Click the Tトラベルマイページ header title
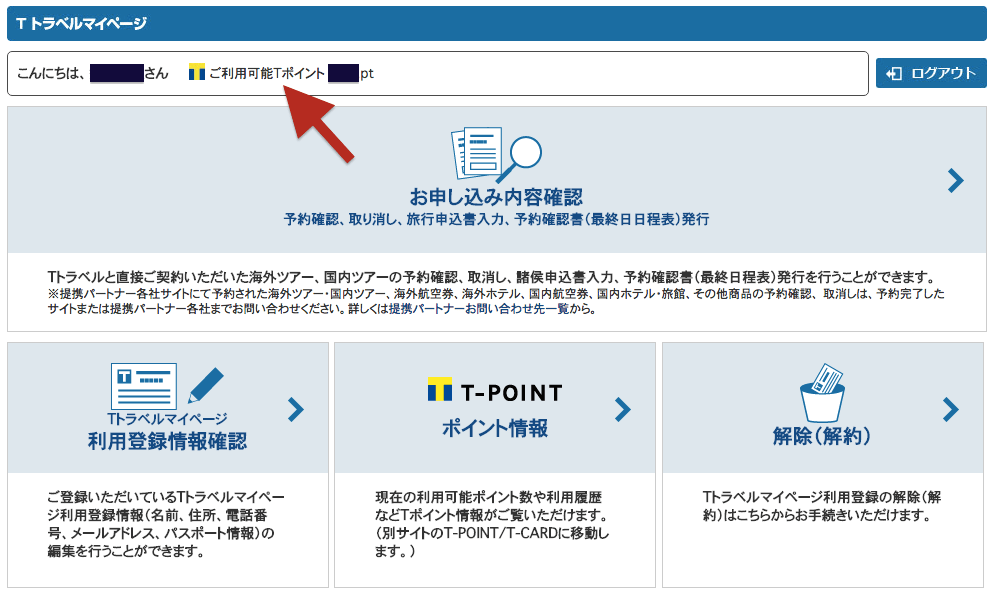Image resolution: width=1000 pixels, height=593 pixels. (82, 24)
